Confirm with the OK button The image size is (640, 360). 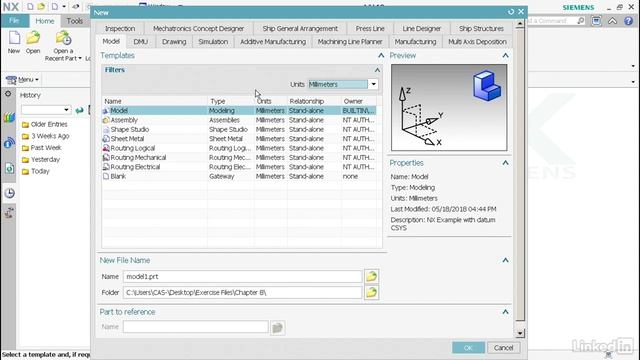tap(468, 348)
